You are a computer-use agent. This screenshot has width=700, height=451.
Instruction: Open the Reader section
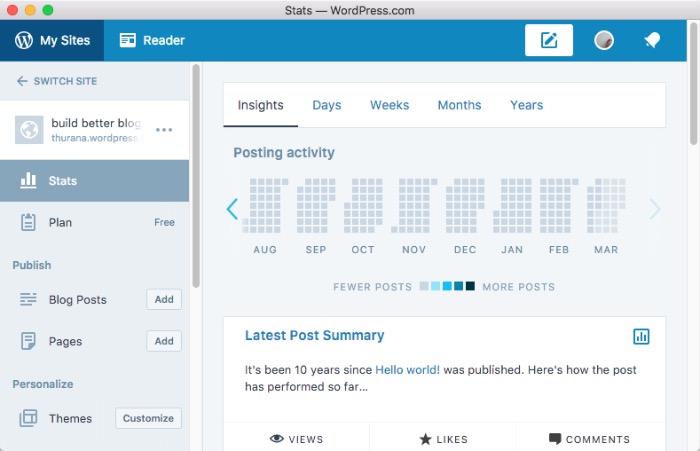pos(152,40)
